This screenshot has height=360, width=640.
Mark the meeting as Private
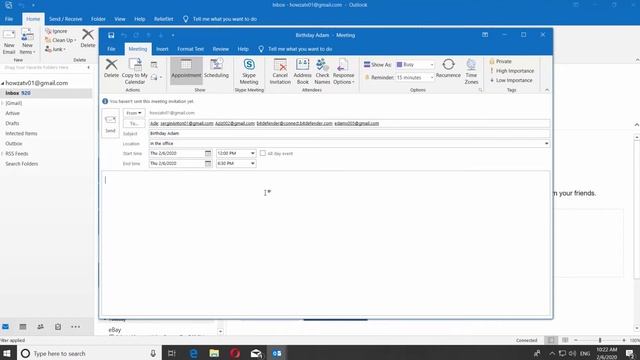pos(500,61)
